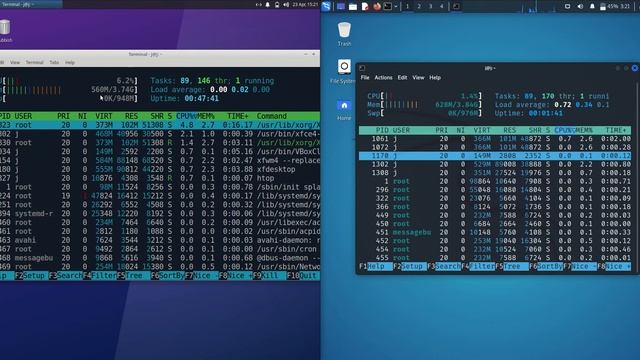This screenshot has height=360, width=640.
Task: Select the xfdesktop process row in left htop
Action: (160, 169)
